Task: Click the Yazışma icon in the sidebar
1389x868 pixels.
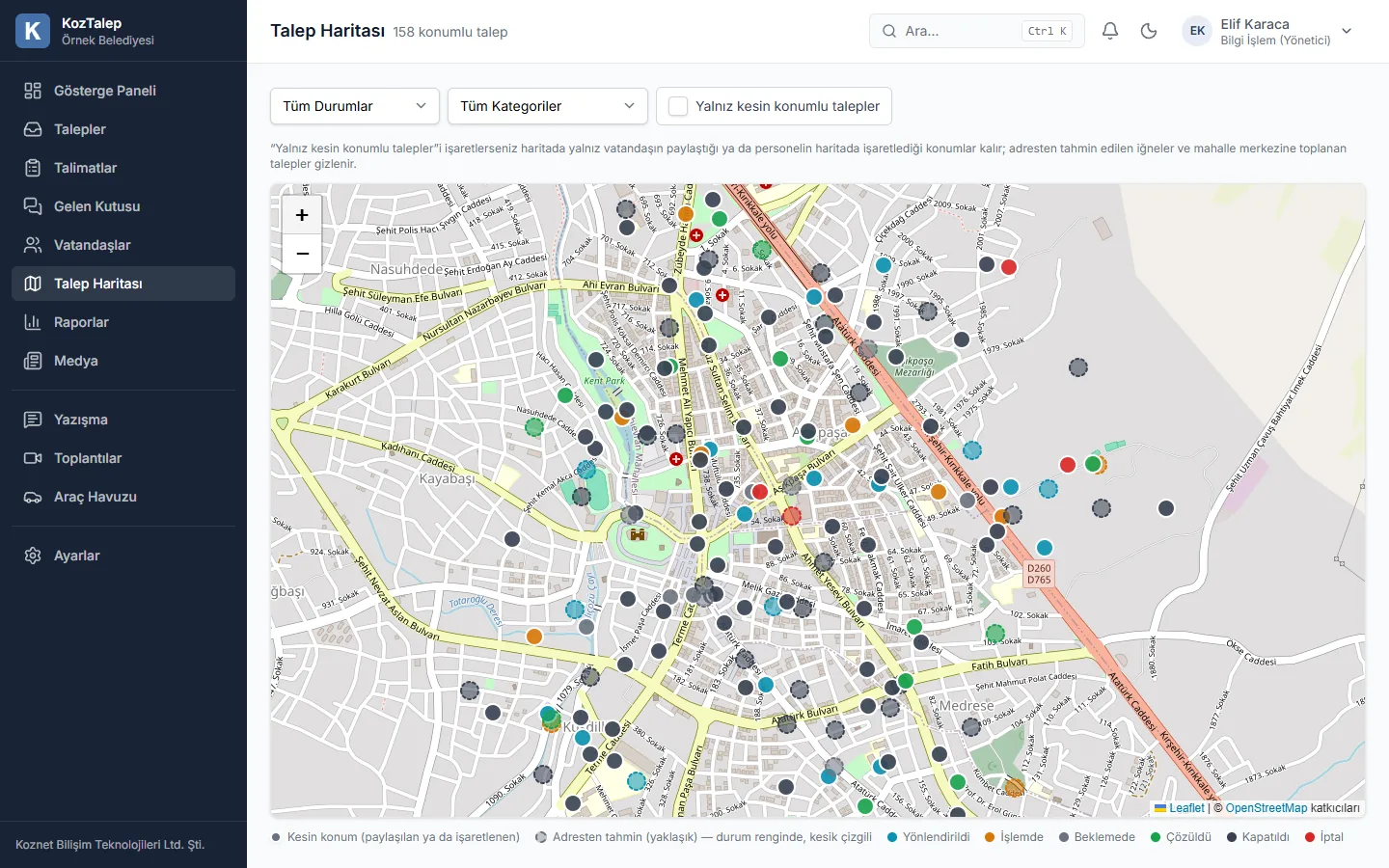Action: pos(33,420)
